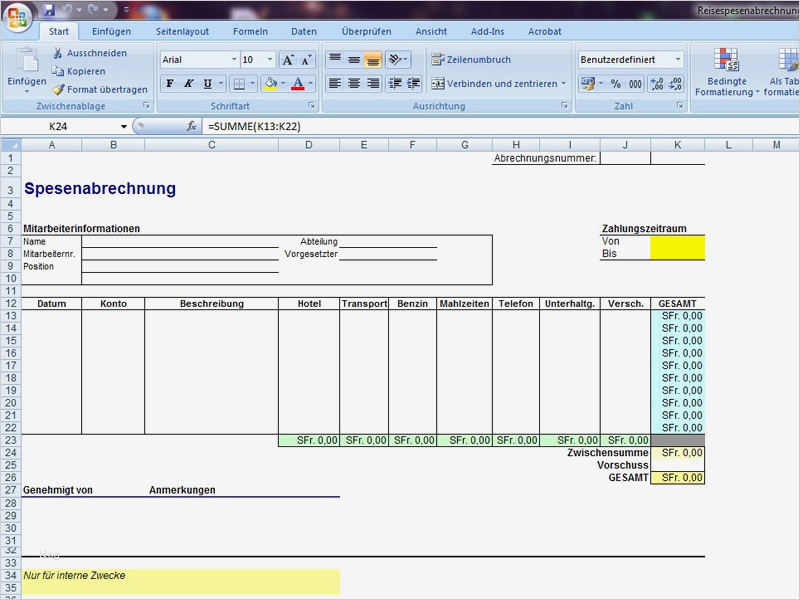Image resolution: width=800 pixels, height=600 pixels.
Task: Increase font size with the large A icon
Action: pyautogui.click(x=288, y=60)
